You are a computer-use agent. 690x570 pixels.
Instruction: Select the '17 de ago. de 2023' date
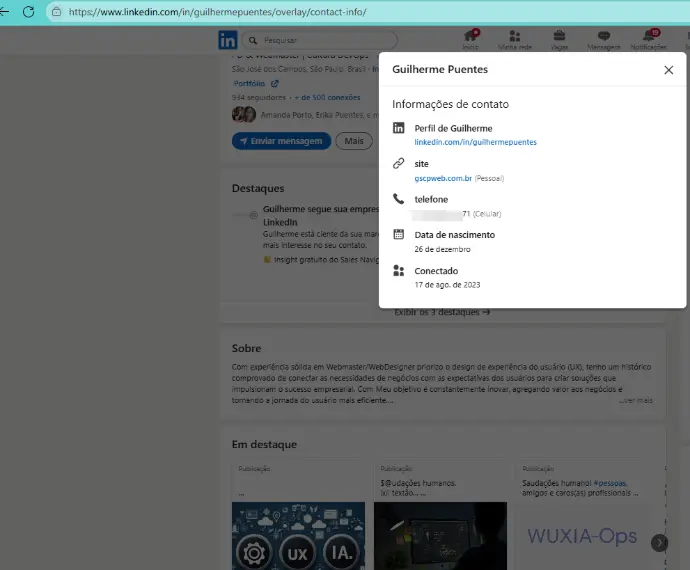pyautogui.click(x=447, y=285)
